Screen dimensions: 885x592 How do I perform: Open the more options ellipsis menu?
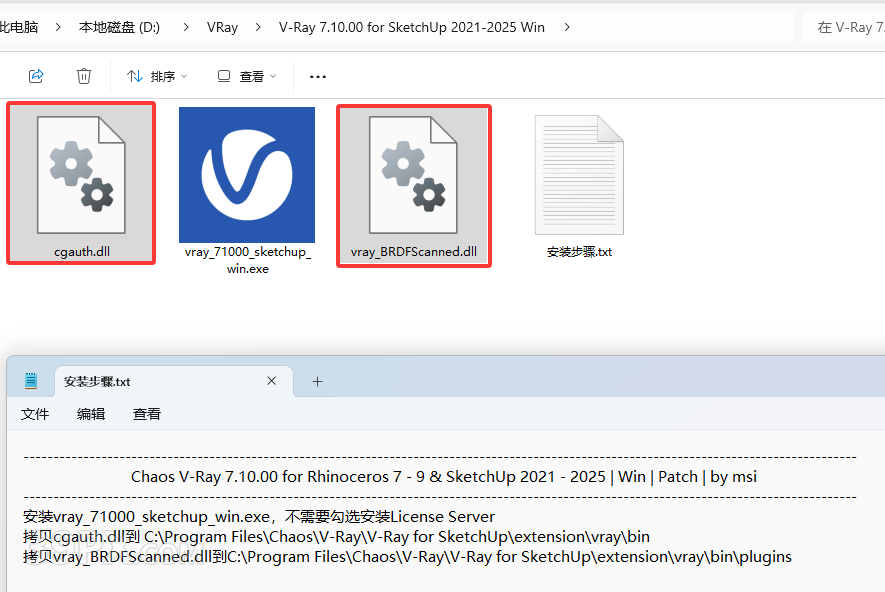(x=318, y=76)
